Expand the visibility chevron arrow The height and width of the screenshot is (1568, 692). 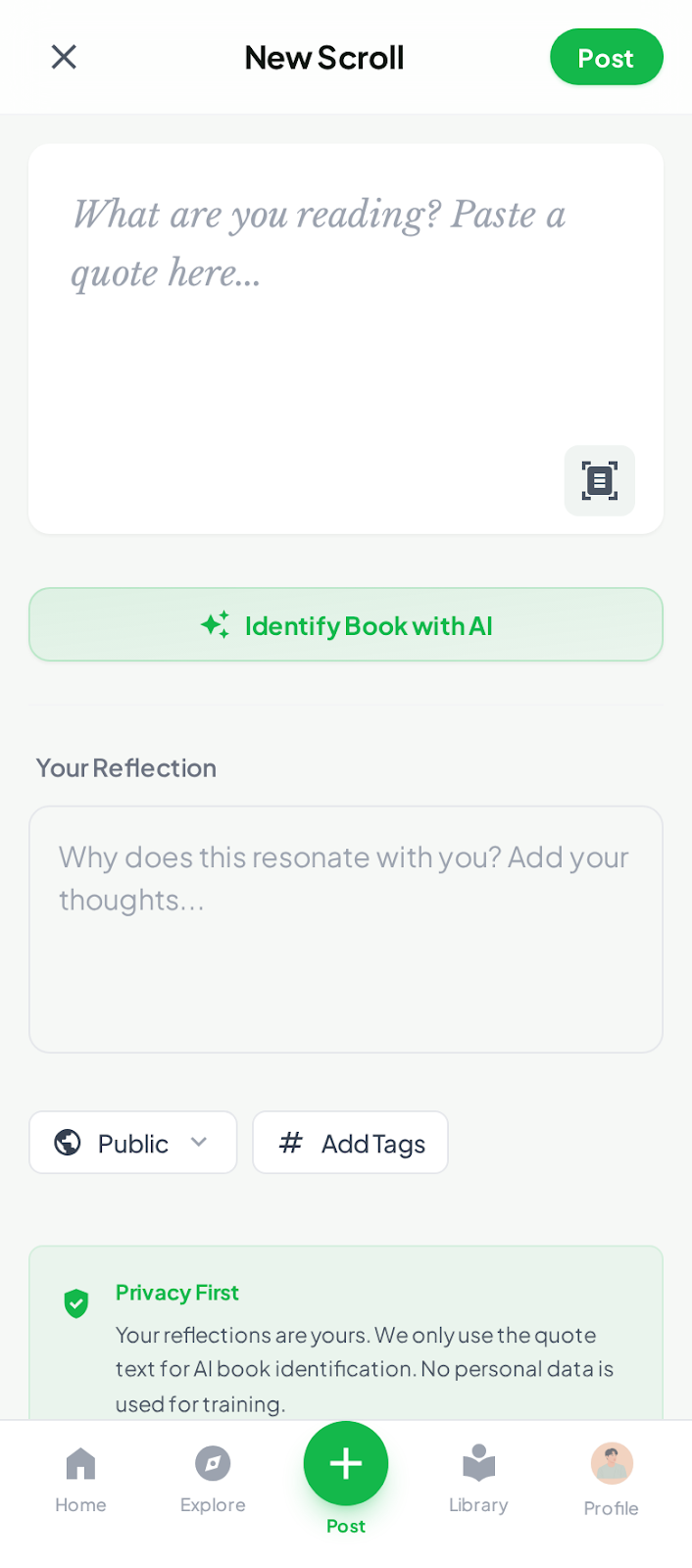click(199, 1142)
